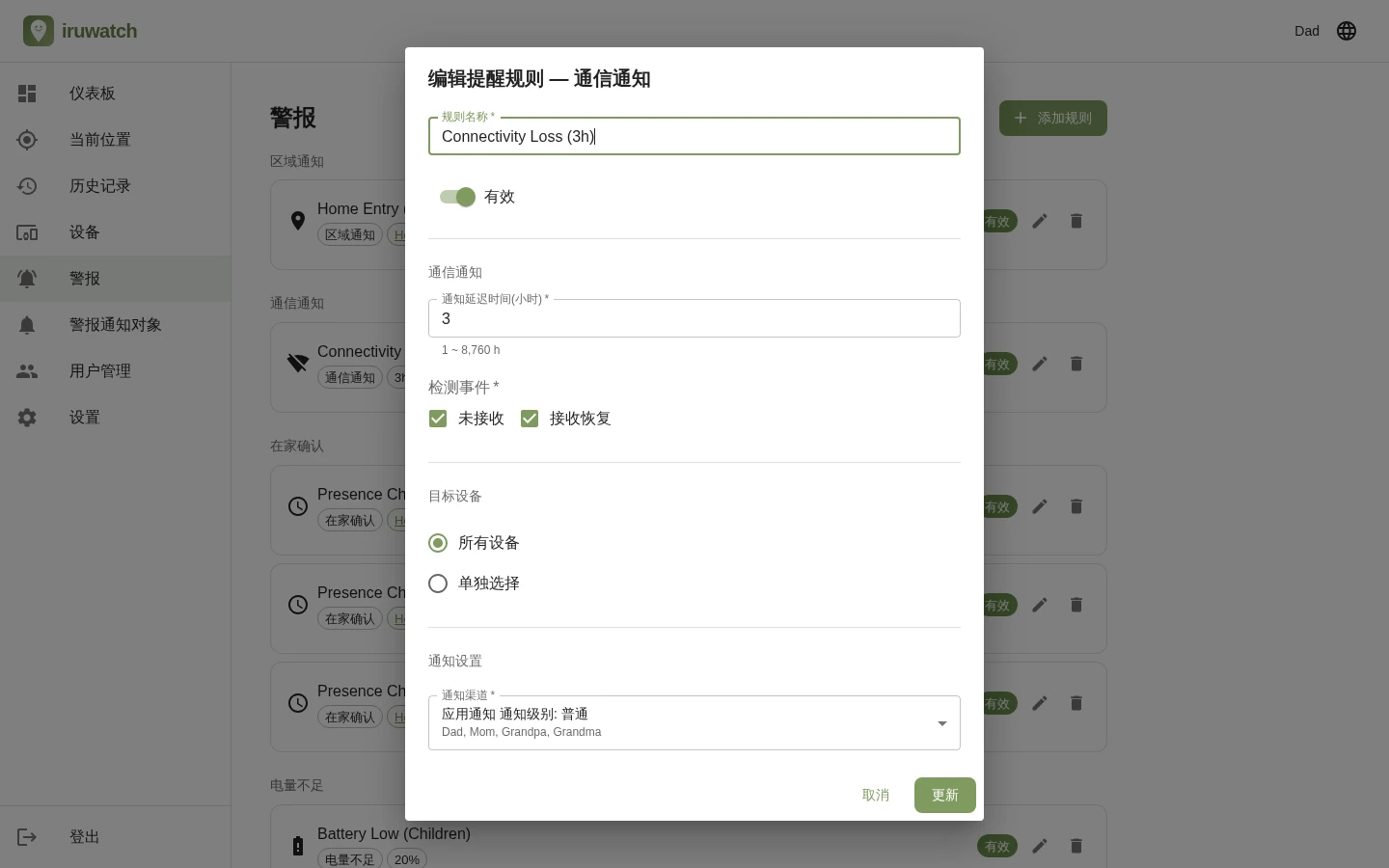Click 更新 to save the rule
The width and height of the screenshot is (1389, 868).
pos(945,795)
